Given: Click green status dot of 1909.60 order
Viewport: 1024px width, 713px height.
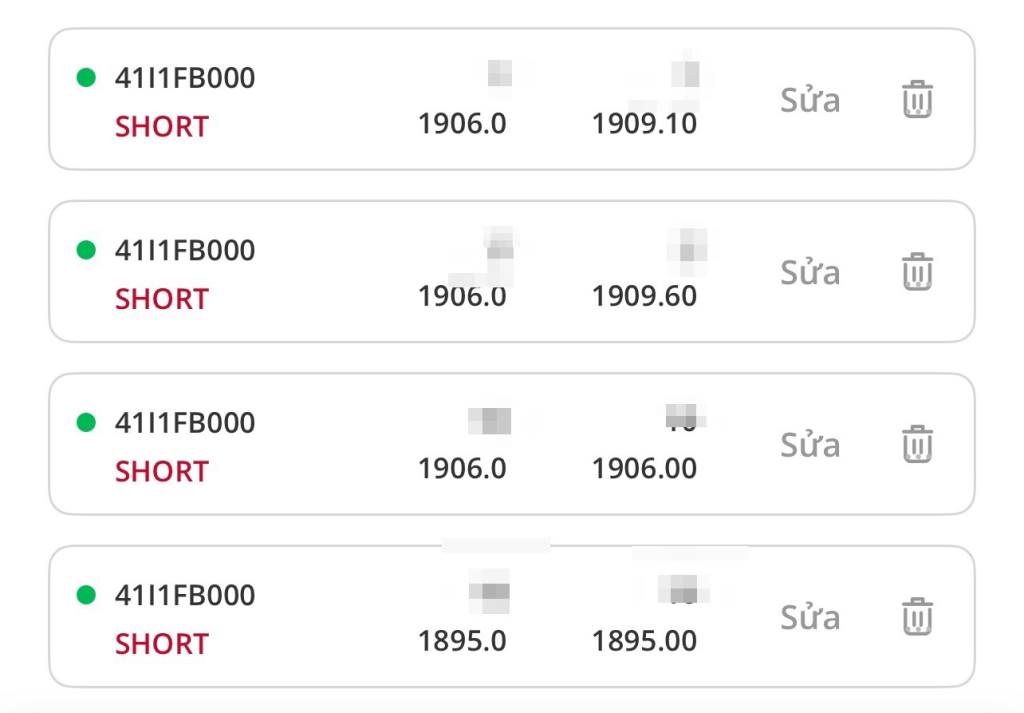Looking at the screenshot, I should 86,249.
